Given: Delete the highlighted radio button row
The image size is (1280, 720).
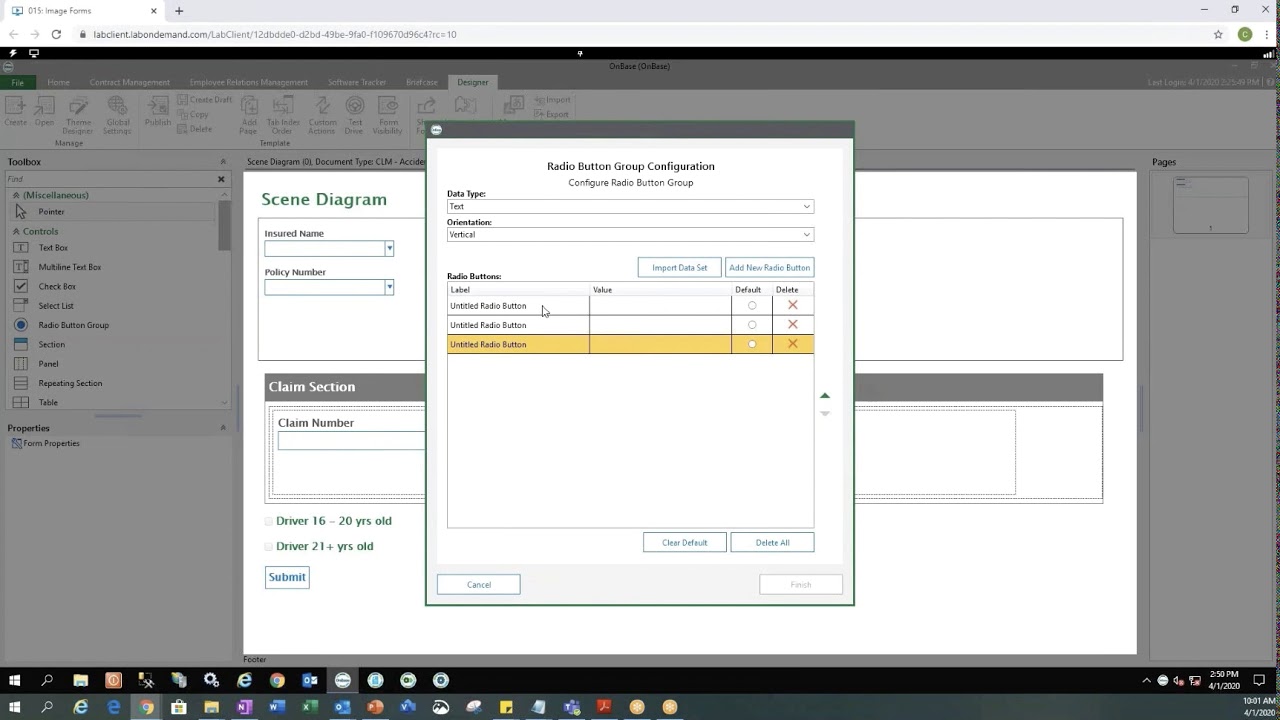Looking at the screenshot, I should tap(793, 344).
